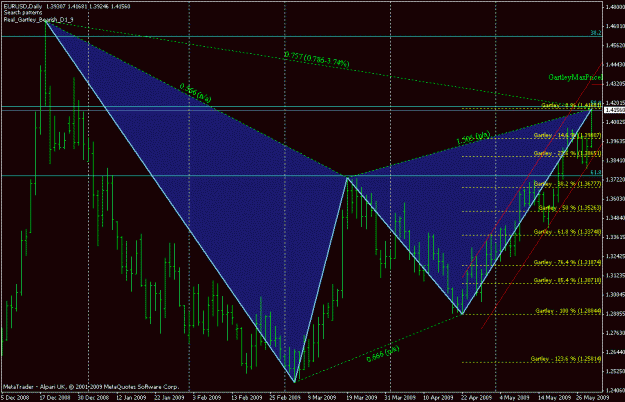Click the highlighted current price marker on price axis
The height and width of the screenshot is (402, 625).
point(614,110)
